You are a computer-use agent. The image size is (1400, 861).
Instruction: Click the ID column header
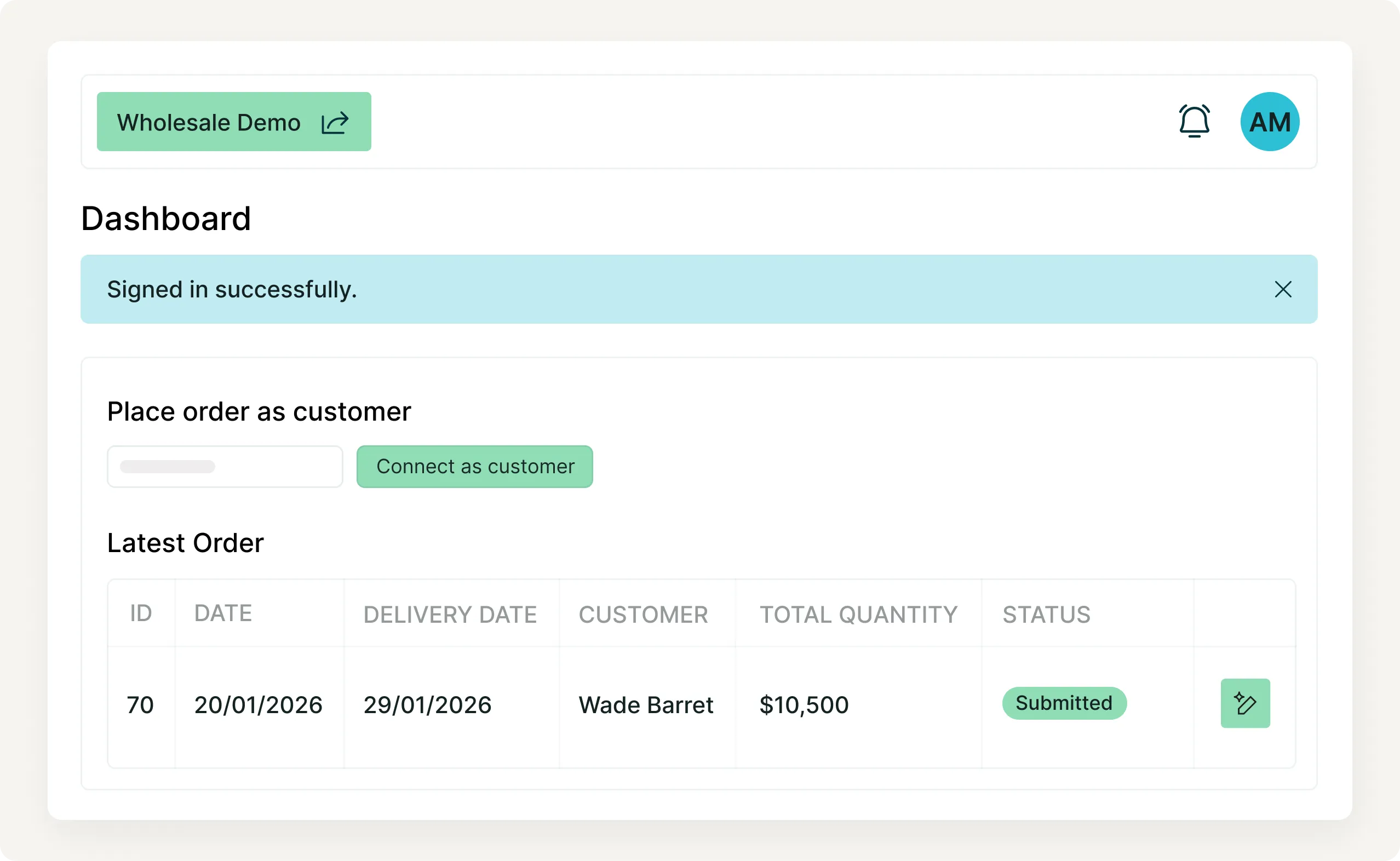pos(141,613)
